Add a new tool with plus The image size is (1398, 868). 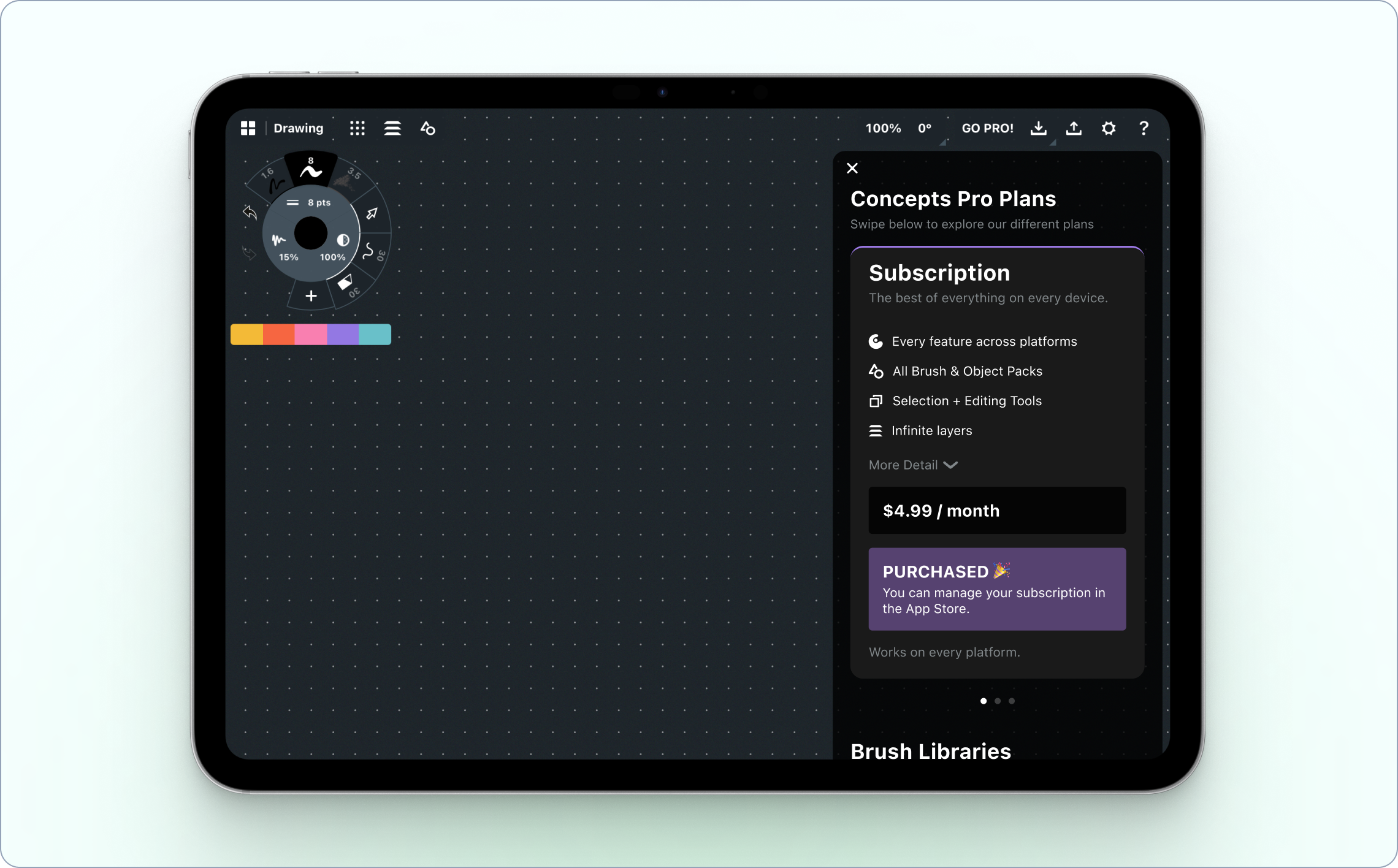[x=311, y=296]
